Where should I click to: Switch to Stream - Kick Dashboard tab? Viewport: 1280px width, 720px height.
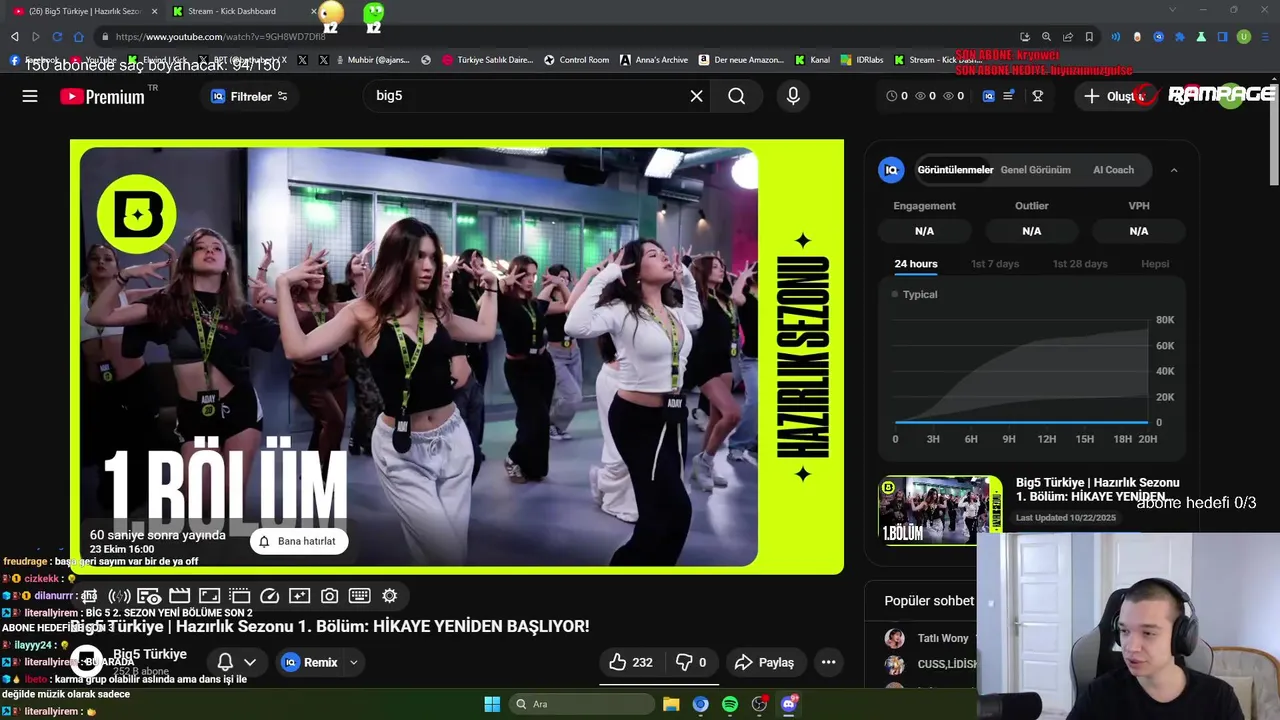click(x=240, y=11)
